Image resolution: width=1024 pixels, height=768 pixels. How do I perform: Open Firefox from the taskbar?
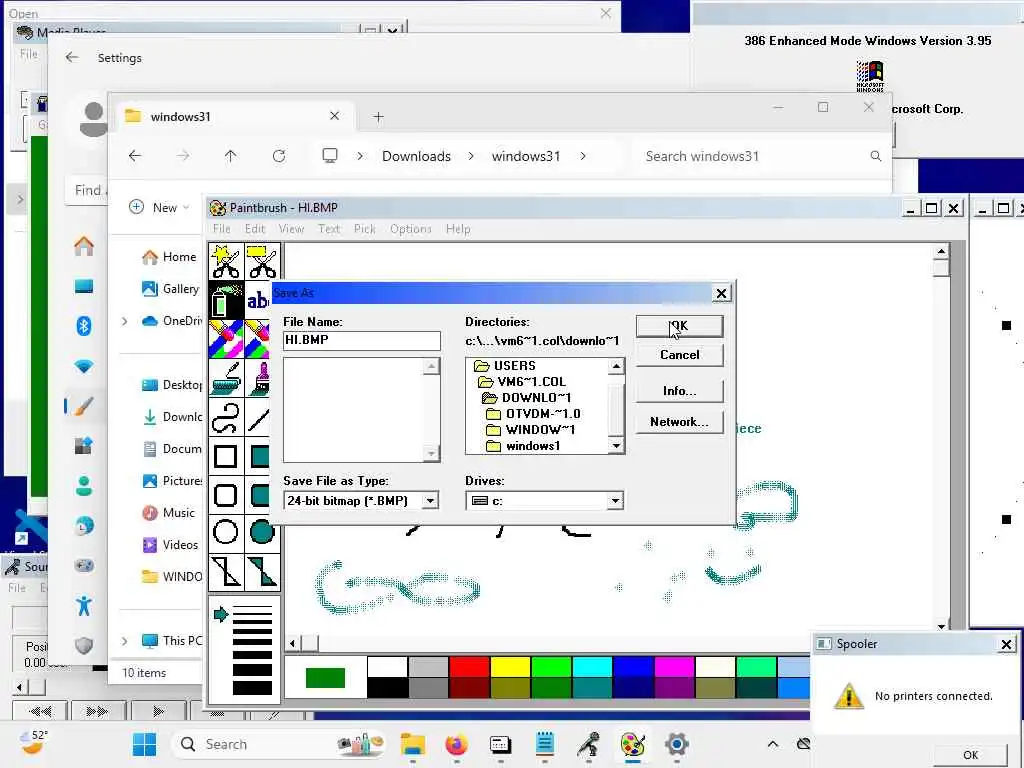point(456,744)
